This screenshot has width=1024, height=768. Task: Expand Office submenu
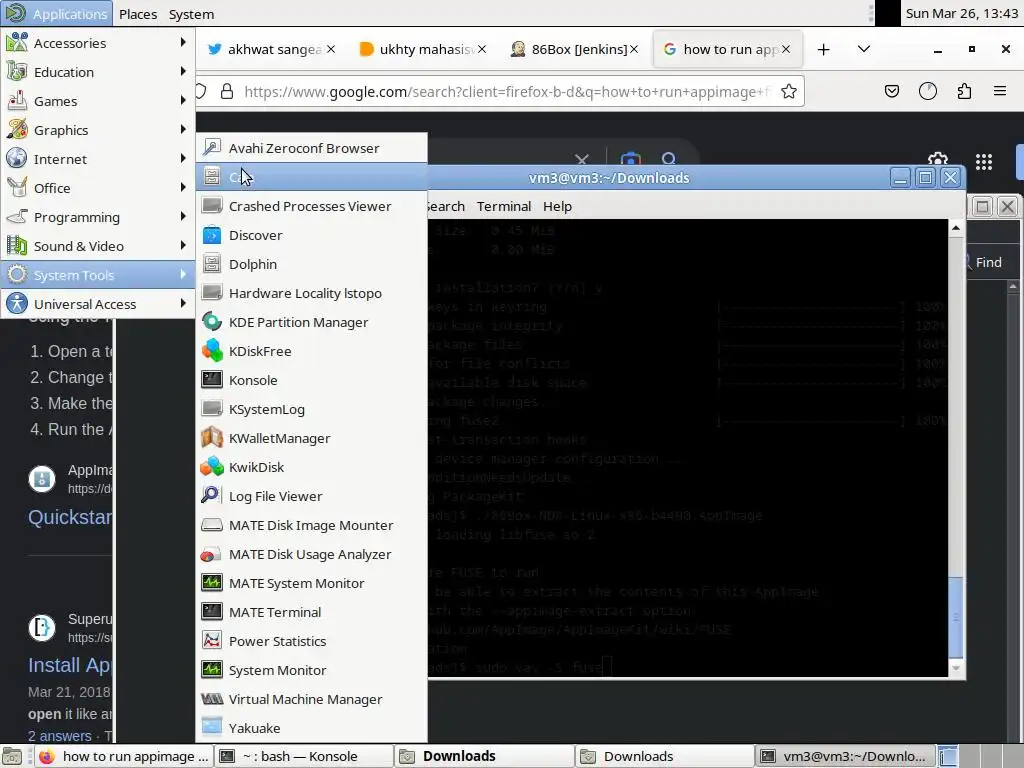98,188
